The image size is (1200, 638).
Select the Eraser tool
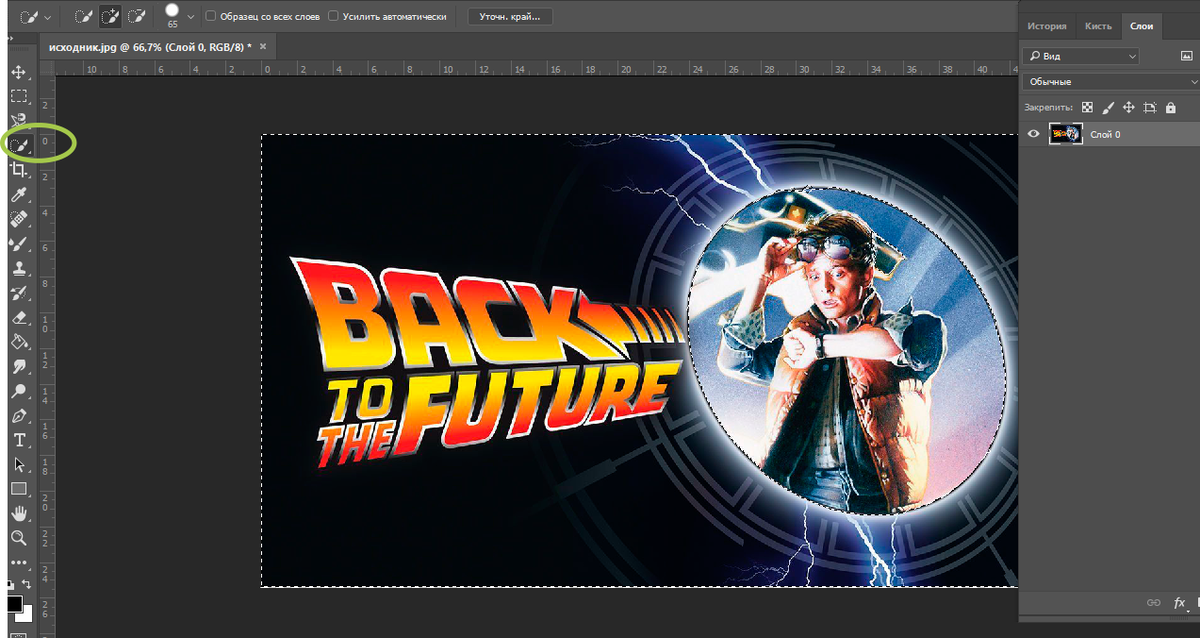click(x=18, y=317)
